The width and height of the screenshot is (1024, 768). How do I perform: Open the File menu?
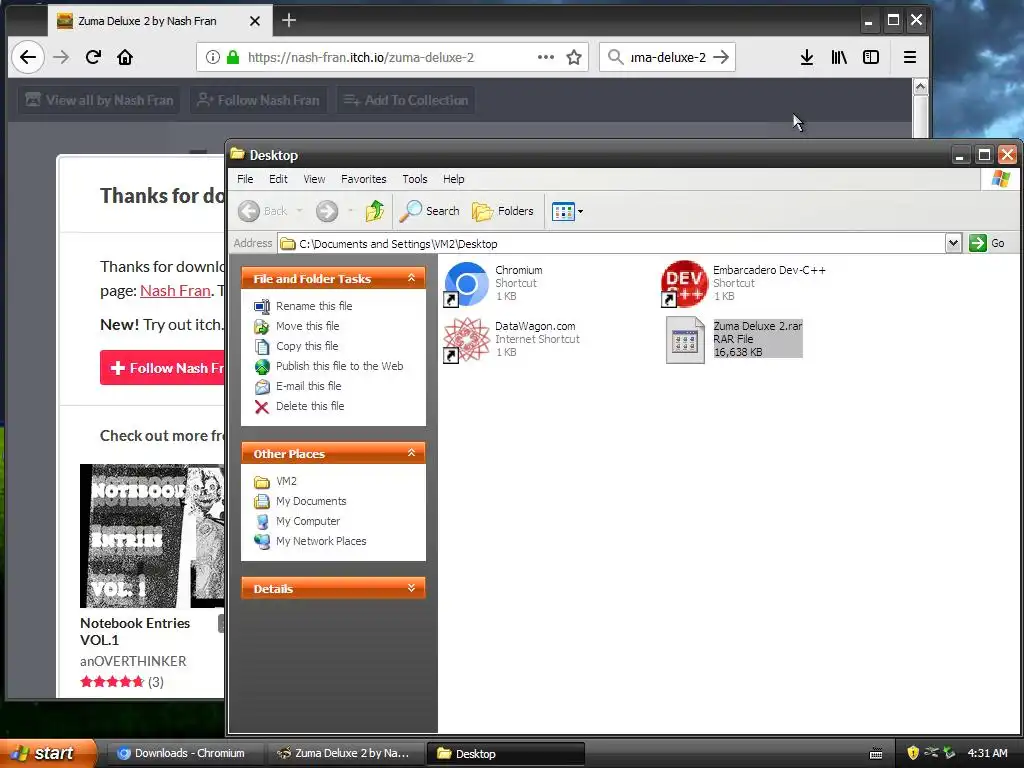pyautogui.click(x=245, y=179)
